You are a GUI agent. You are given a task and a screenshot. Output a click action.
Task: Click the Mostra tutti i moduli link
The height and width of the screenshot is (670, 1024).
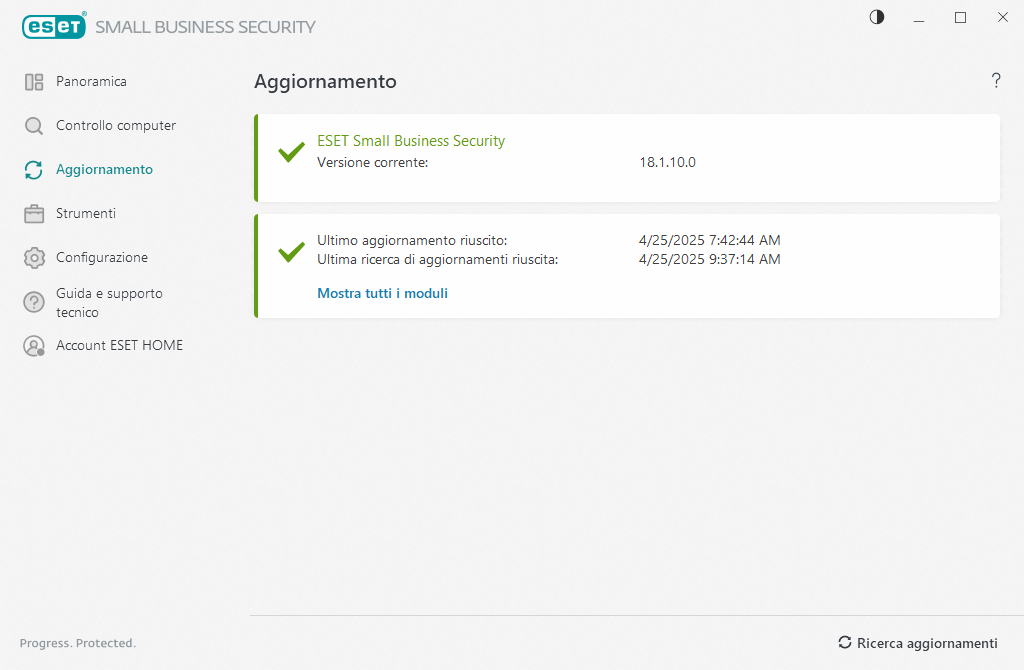tap(382, 294)
